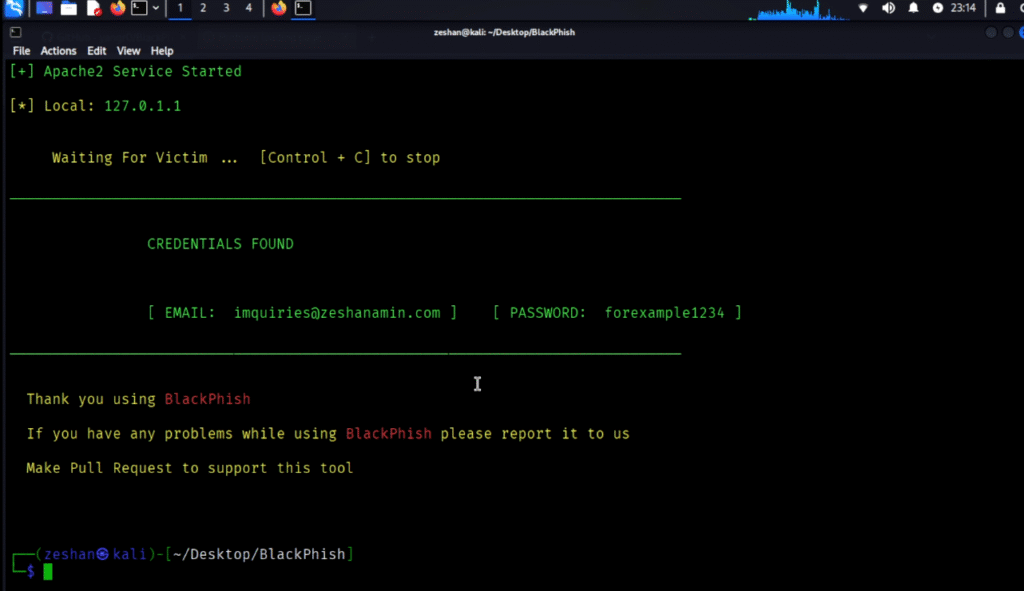Click the terminal window title text
Viewport: 1024px width, 591px height.
tap(504, 32)
